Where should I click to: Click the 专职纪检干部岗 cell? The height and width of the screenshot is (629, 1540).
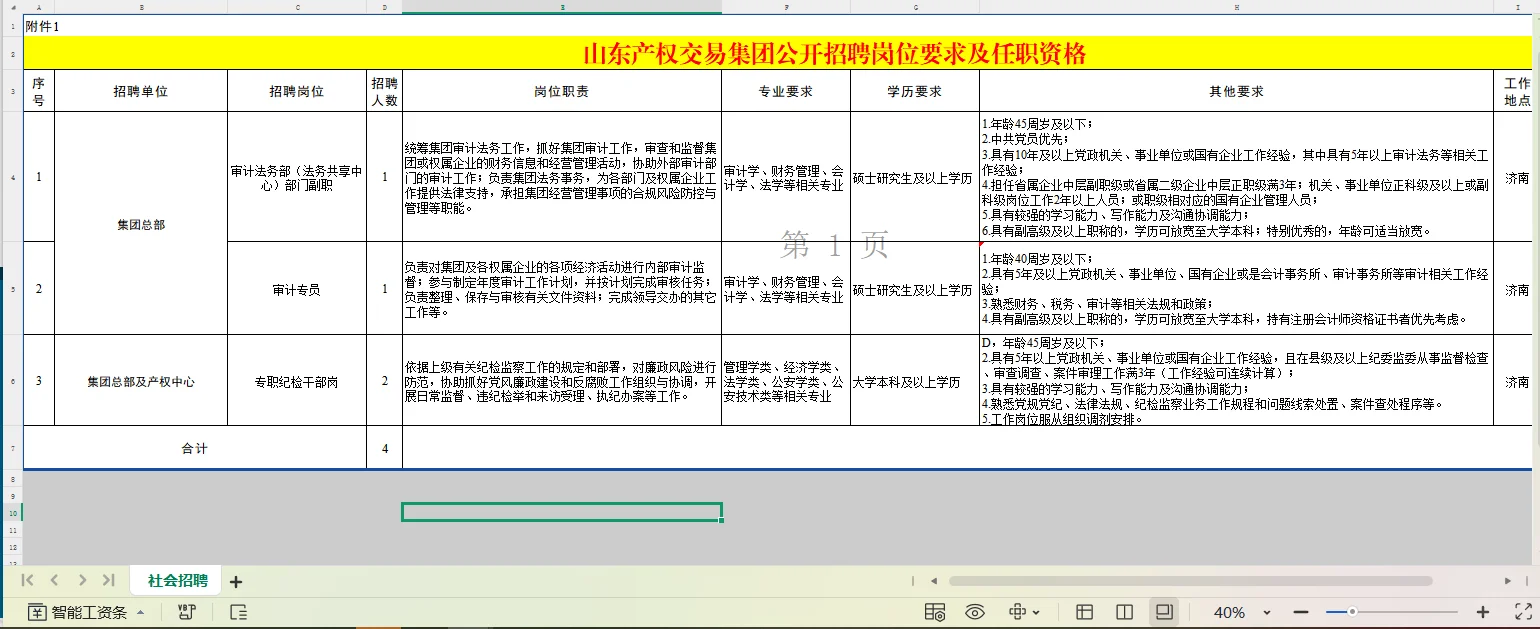(297, 382)
